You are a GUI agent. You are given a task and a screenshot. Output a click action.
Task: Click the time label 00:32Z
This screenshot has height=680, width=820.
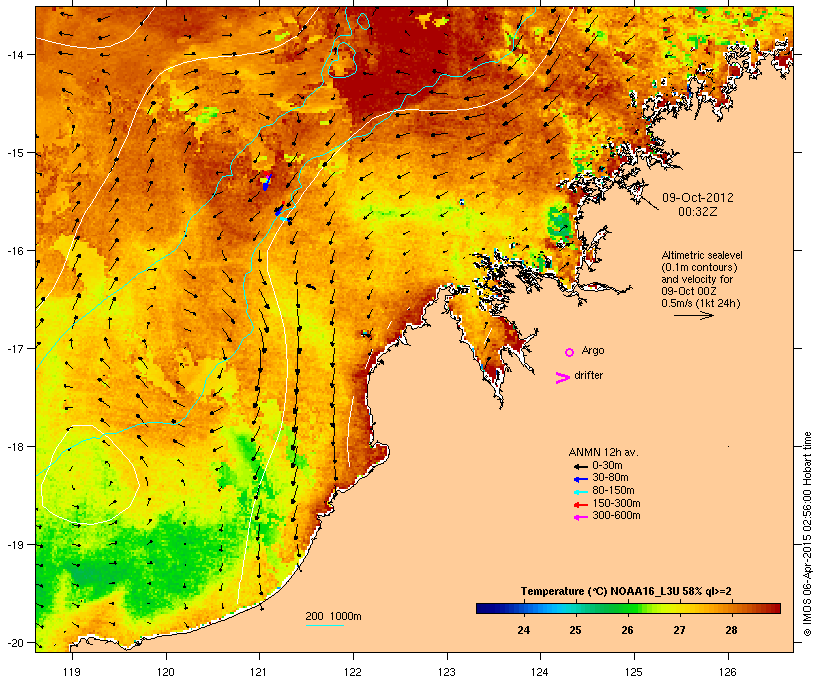[x=698, y=212]
